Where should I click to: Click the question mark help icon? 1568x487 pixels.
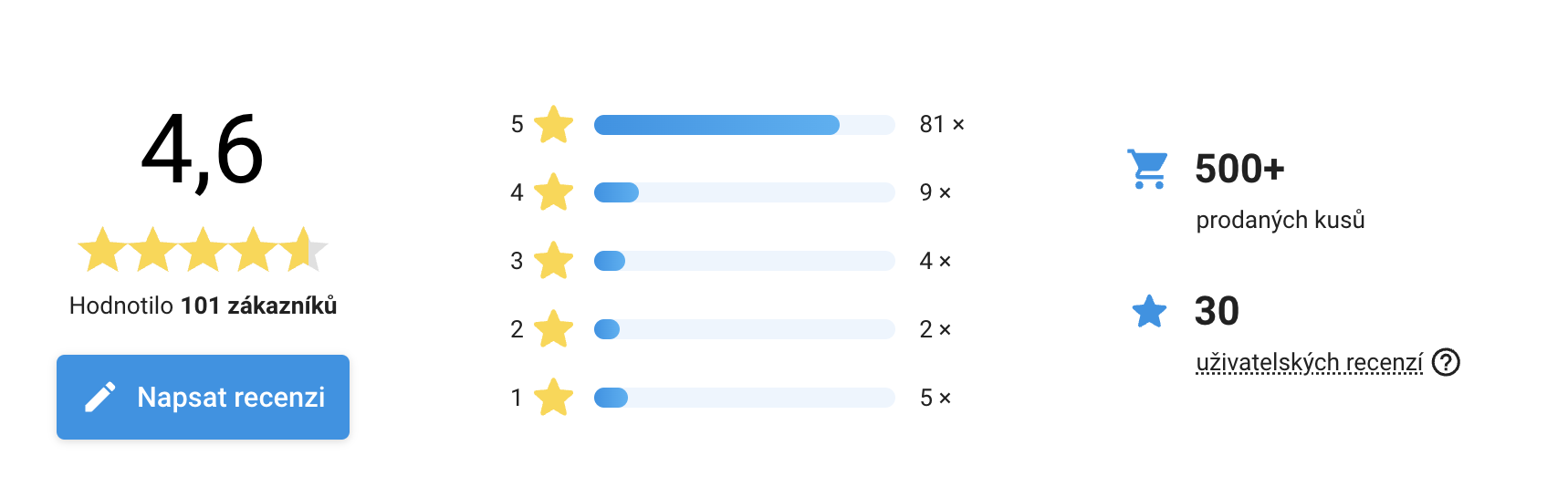(1446, 362)
